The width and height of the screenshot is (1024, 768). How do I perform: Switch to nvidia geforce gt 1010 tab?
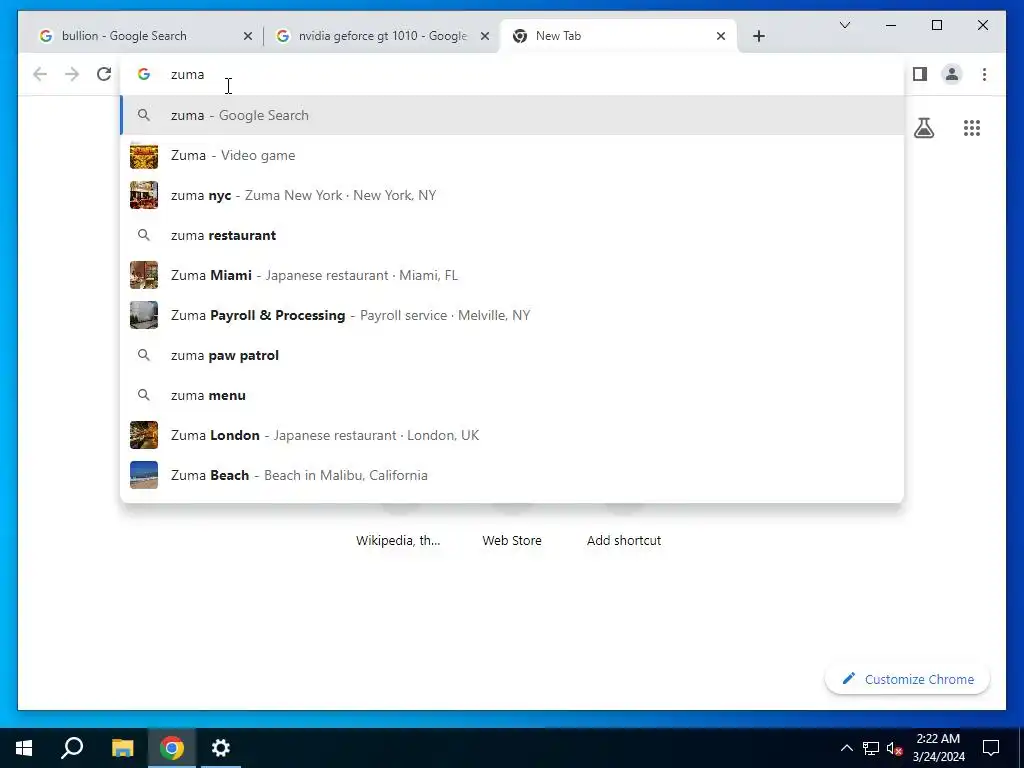click(x=381, y=36)
